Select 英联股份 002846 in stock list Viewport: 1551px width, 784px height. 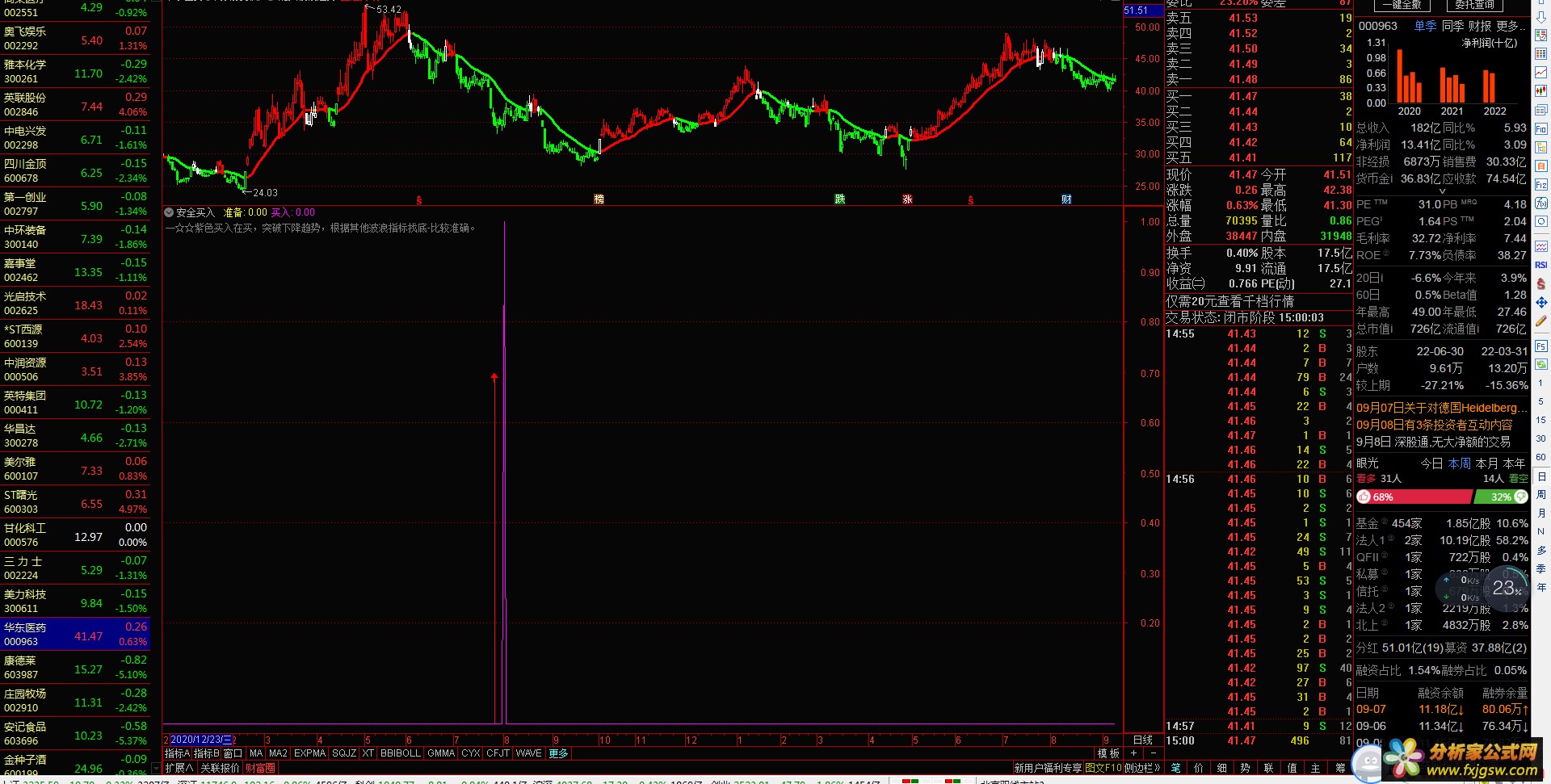pos(75,104)
